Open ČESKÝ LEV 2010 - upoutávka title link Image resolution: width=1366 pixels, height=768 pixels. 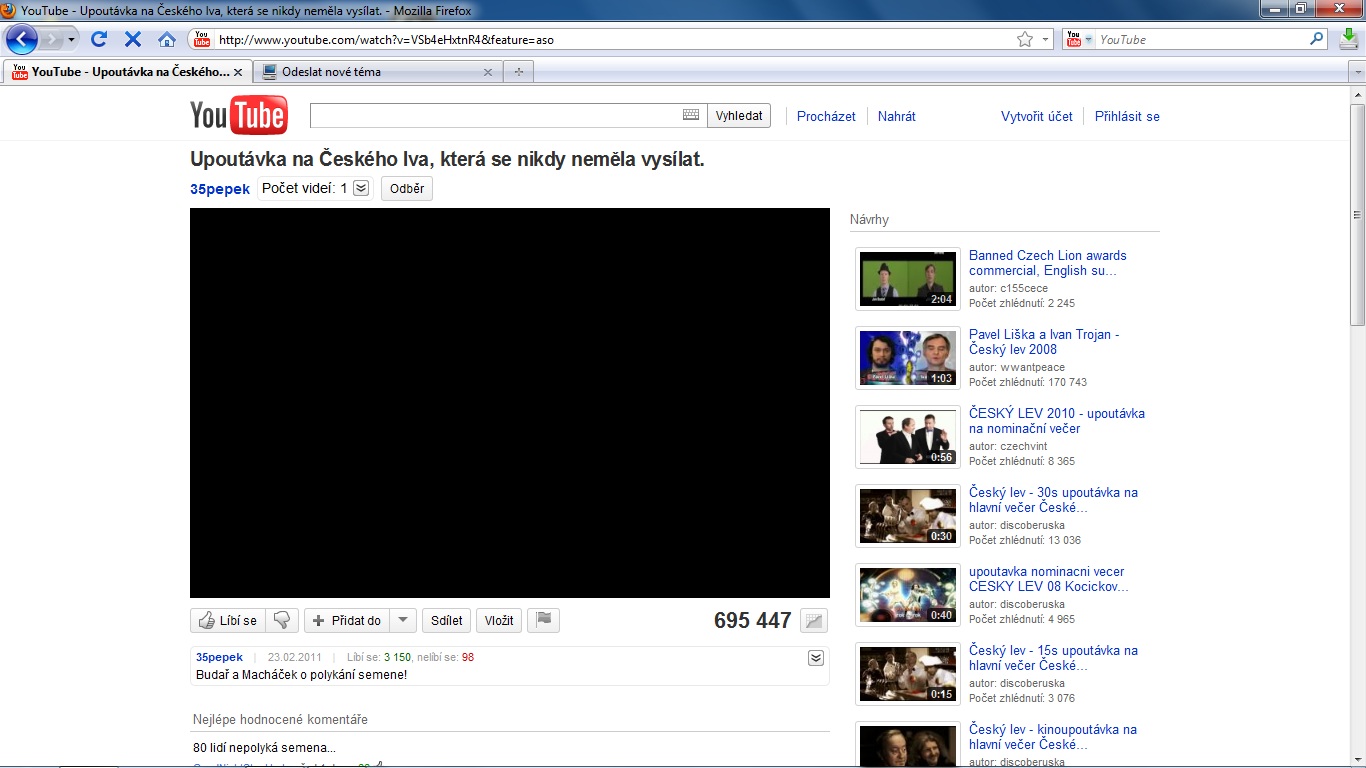click(1057, 421)
